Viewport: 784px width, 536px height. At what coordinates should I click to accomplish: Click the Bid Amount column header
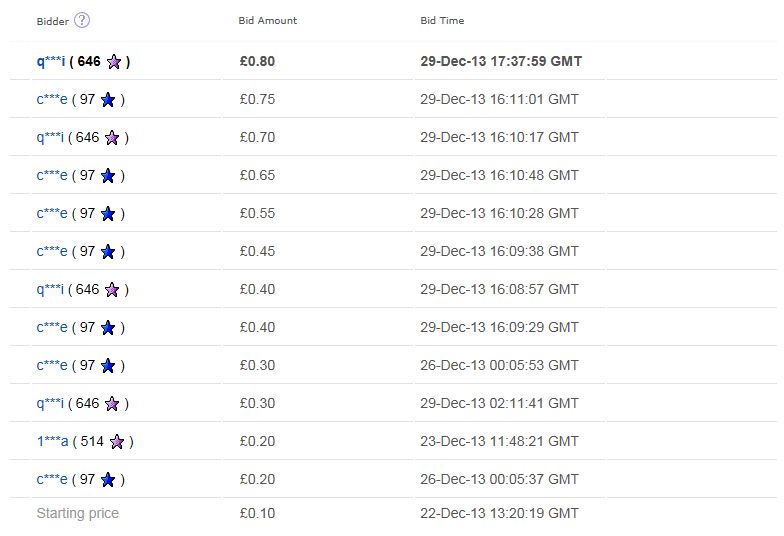(x=268, y=20)
